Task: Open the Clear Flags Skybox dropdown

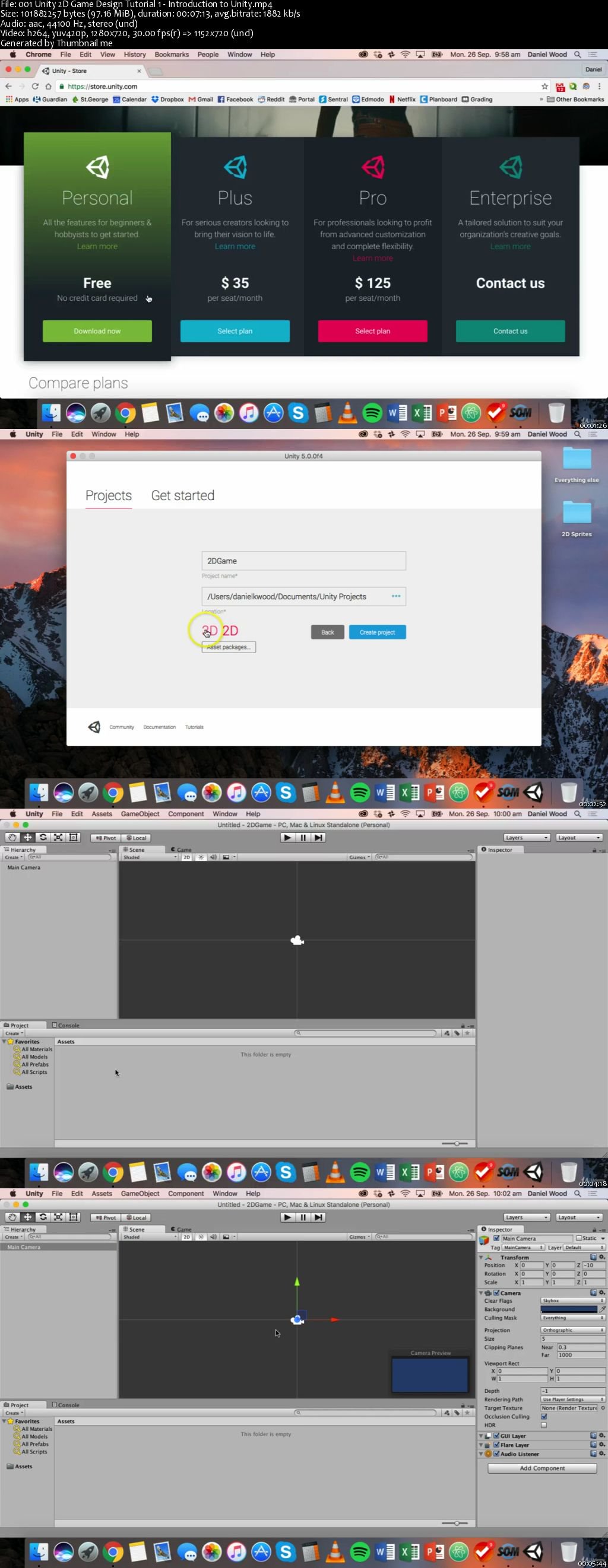Action: click(572, 1301)
